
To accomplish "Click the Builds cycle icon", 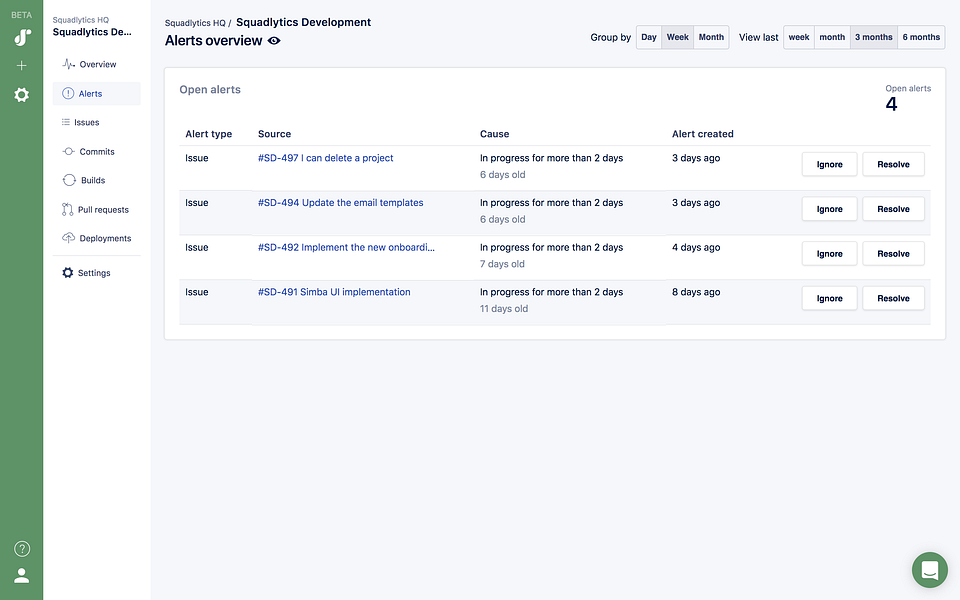I will (69, 180).
